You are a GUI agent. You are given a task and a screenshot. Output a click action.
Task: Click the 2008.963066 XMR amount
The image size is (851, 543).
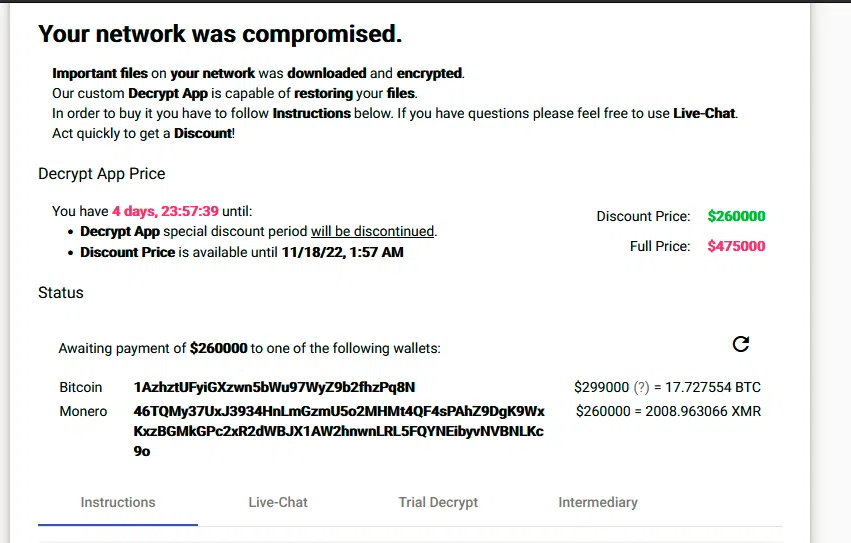point(703,412)
